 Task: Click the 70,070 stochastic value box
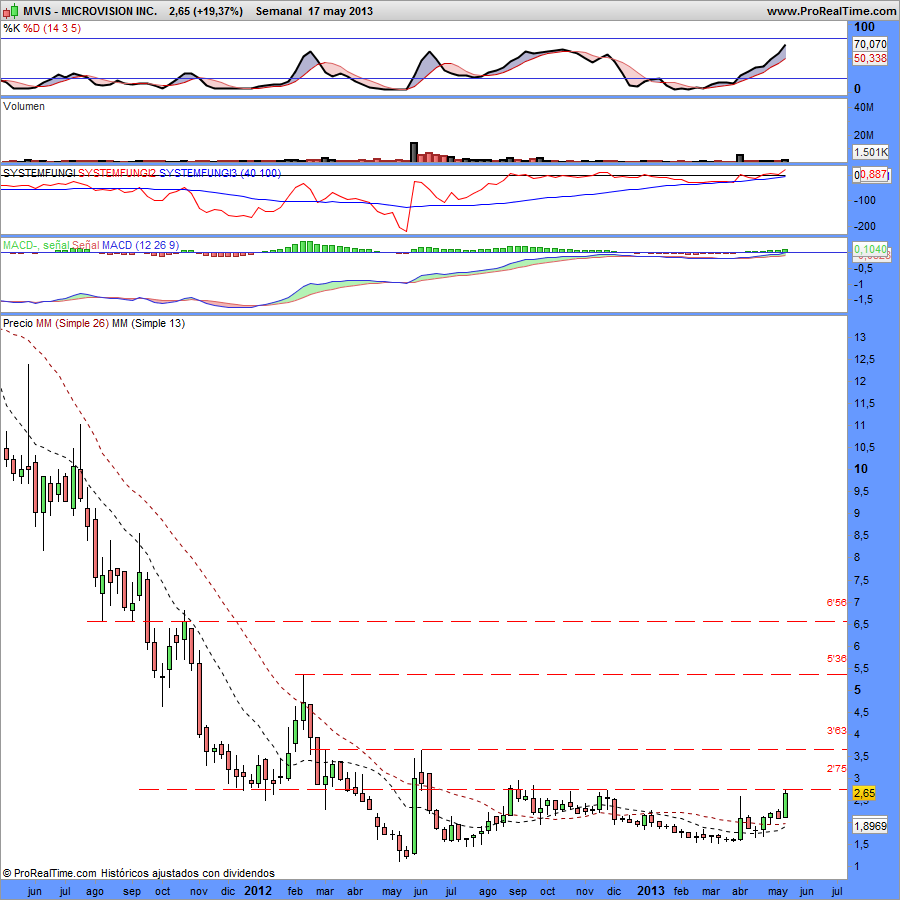pos(870,44)
